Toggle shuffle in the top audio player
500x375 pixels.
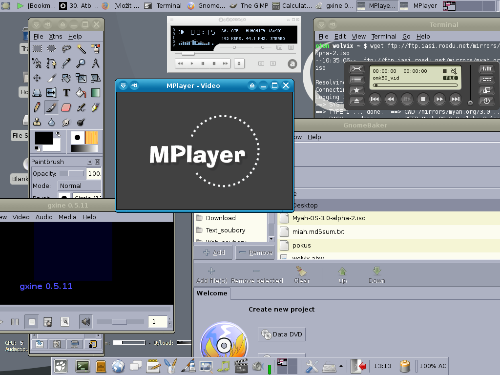click(x=261, y=63)
